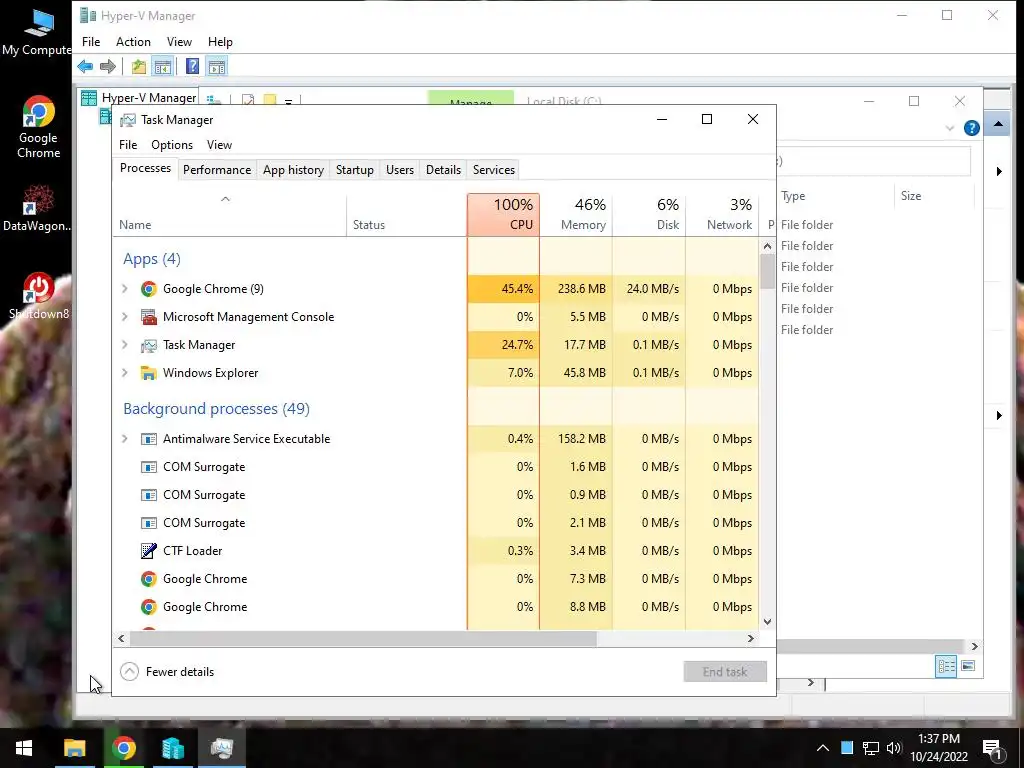Click the volume speaker icon in system tray
Screen dimensions: 1024x768
[894, 748]
